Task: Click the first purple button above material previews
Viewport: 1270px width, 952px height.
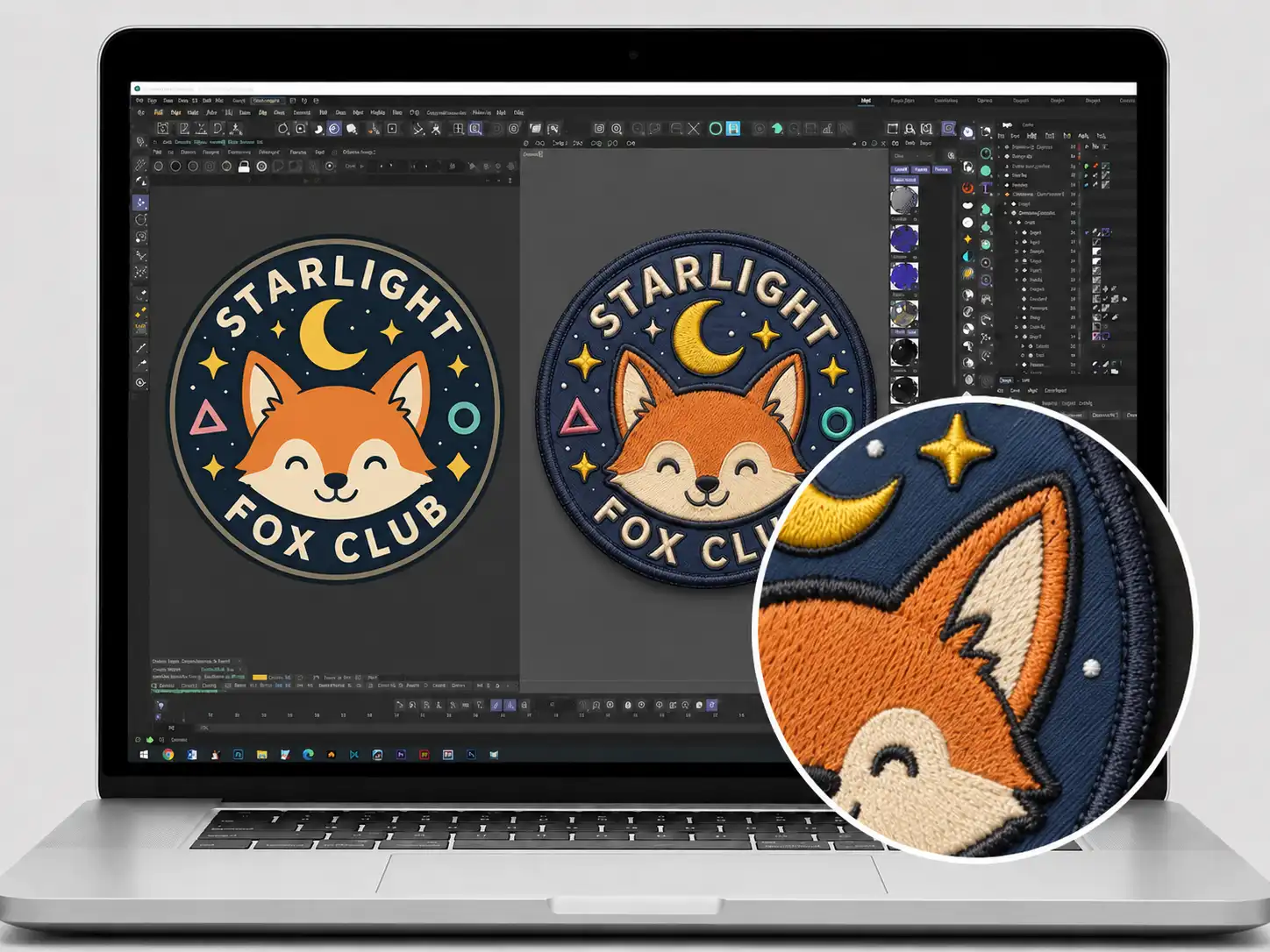Action: [899, 169]
